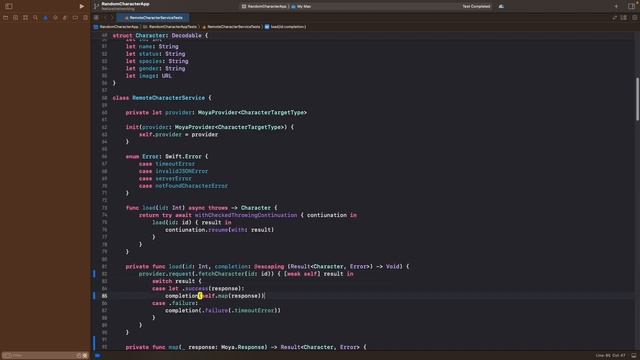Click RemoteCharacterServiceTests in the jump bar
Image resolution: width=640 pixels, height=360 pixels.
click(231, 27)
